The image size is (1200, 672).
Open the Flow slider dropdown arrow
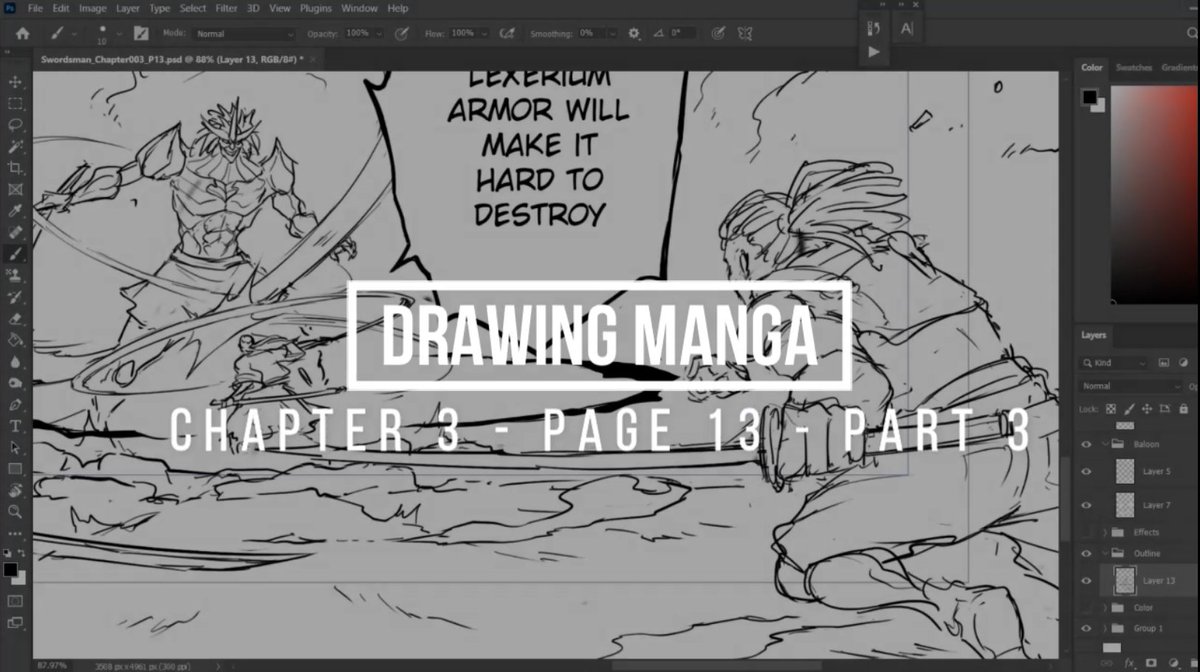click(x=484, y=33)
